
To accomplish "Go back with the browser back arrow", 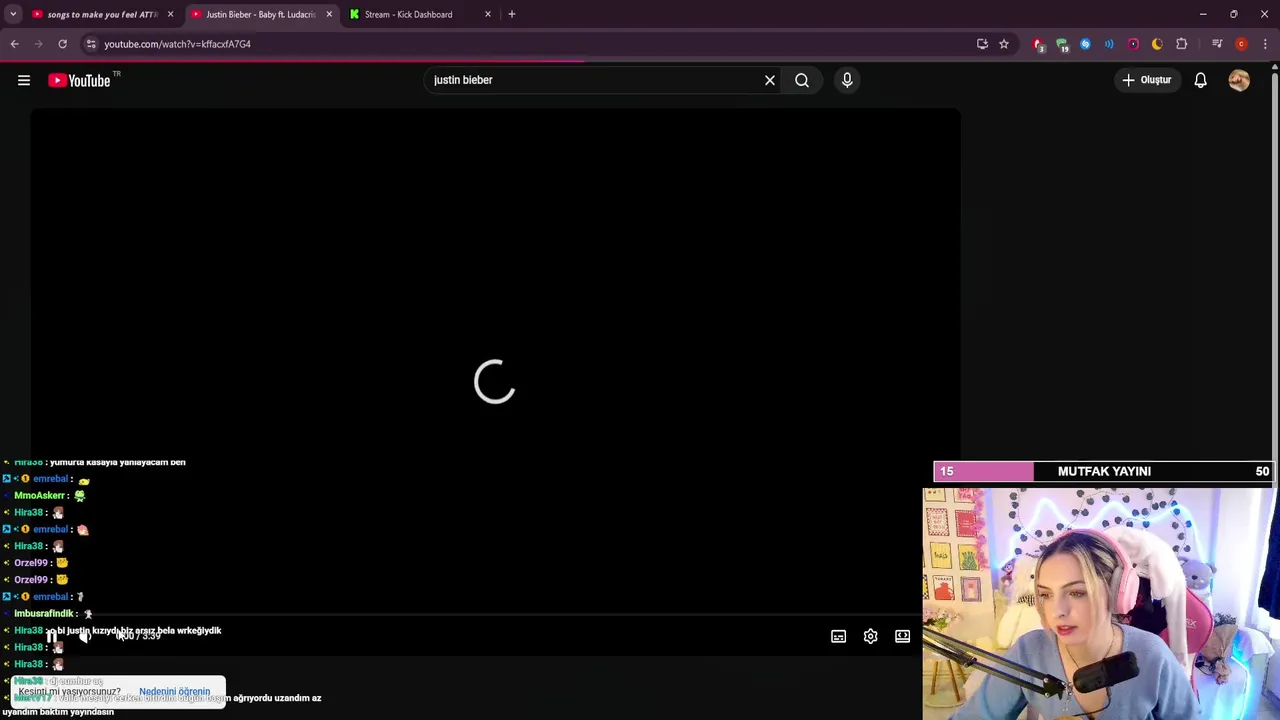I will (15, 44).
